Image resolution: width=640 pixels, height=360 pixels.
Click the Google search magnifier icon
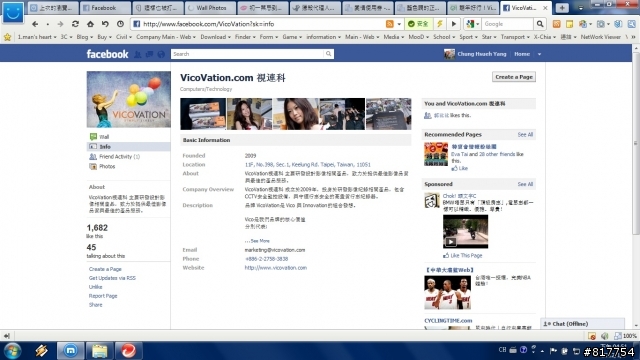point(540,24)
